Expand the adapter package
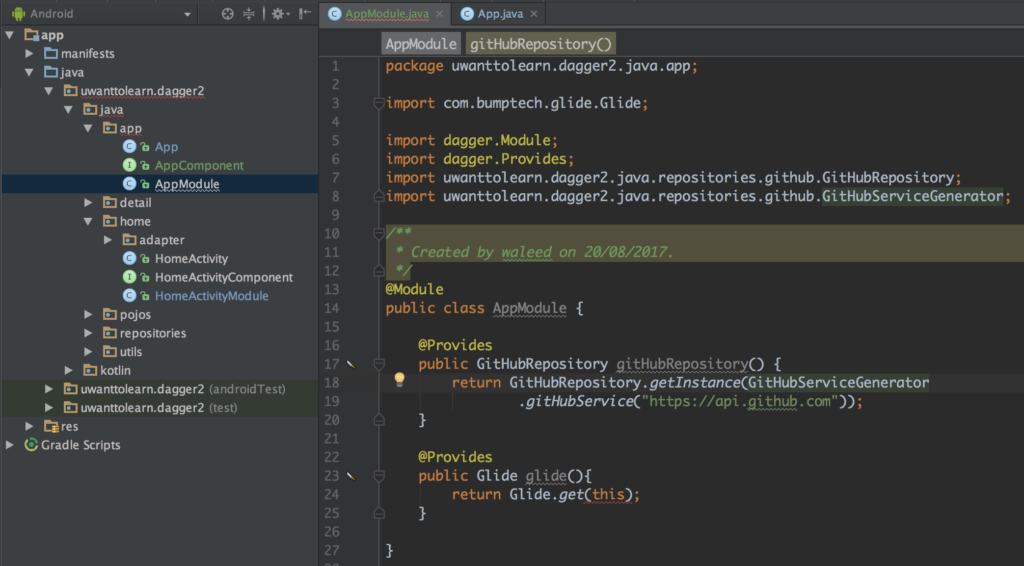This screenshot has height=566, width=1024. tap(108, 240)
